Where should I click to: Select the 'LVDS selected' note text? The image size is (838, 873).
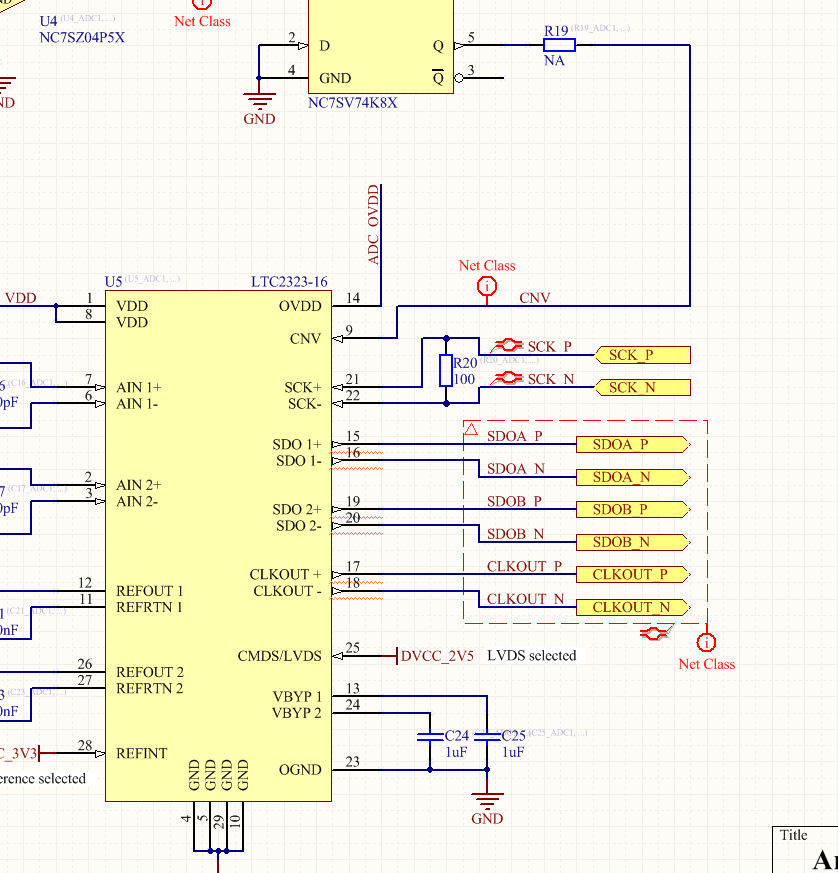(x=532, y=655)
